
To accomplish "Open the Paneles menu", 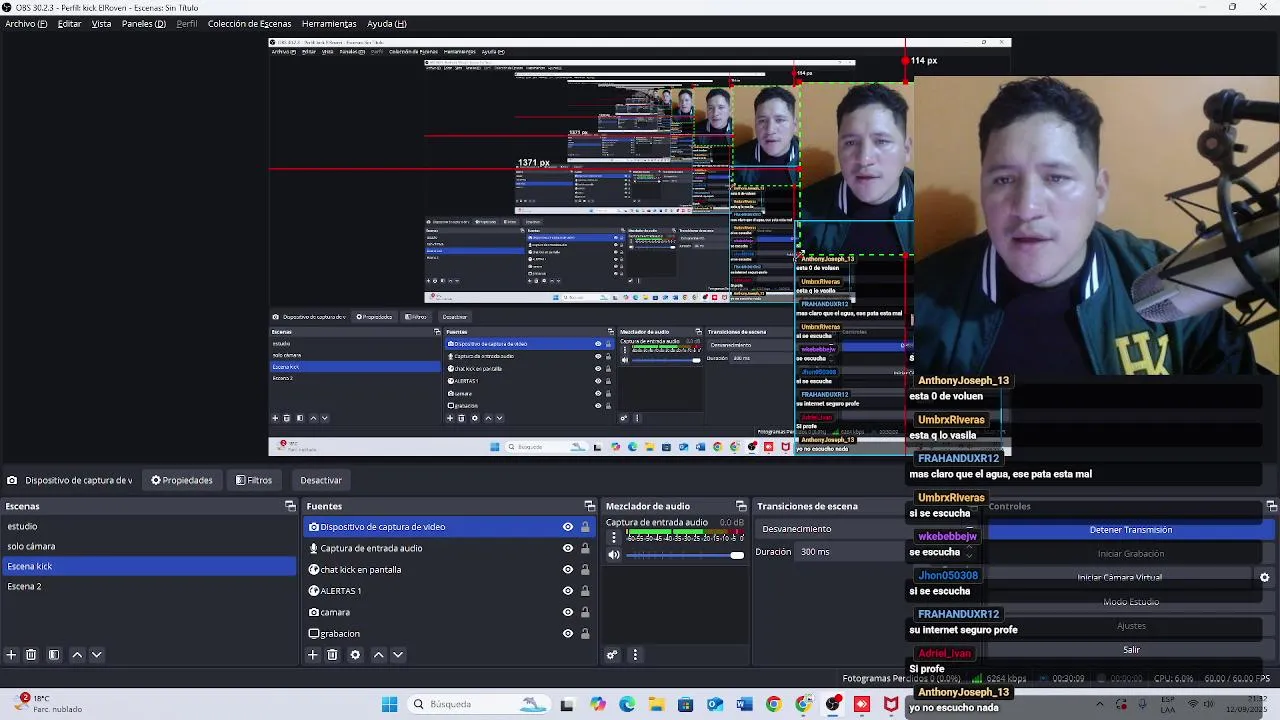I will pyautogui.click(x=144, y=24).
